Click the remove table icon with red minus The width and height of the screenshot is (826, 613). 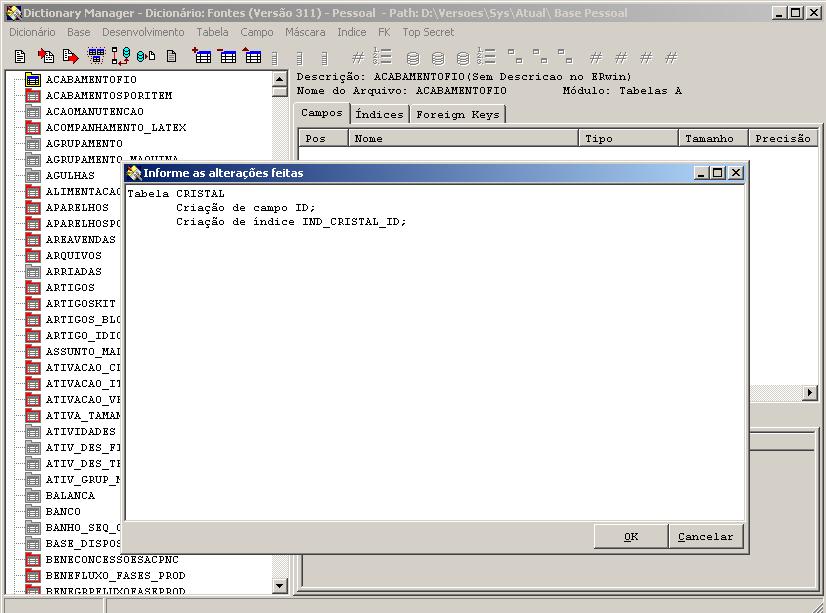pos(228,57)
